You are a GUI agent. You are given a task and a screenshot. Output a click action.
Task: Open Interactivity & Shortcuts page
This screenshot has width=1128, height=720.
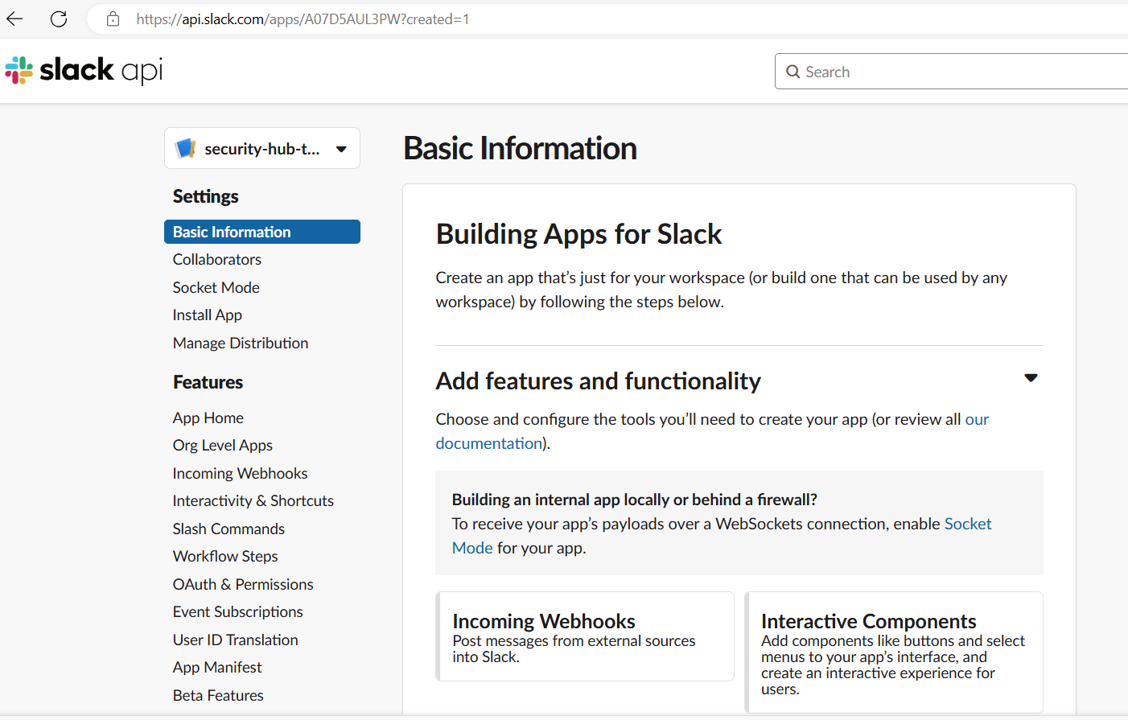click(x=253, y=501)
